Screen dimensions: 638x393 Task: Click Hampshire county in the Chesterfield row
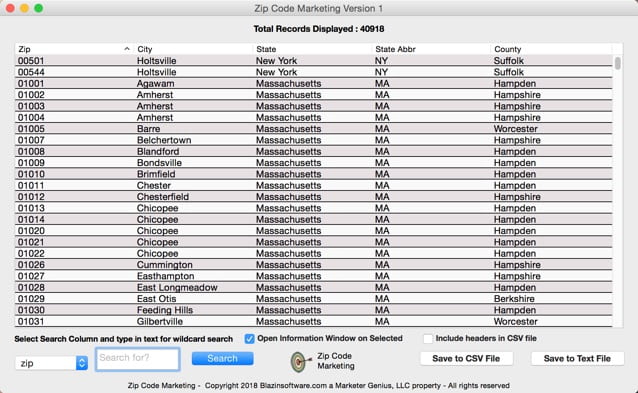[x=517, y=197]
